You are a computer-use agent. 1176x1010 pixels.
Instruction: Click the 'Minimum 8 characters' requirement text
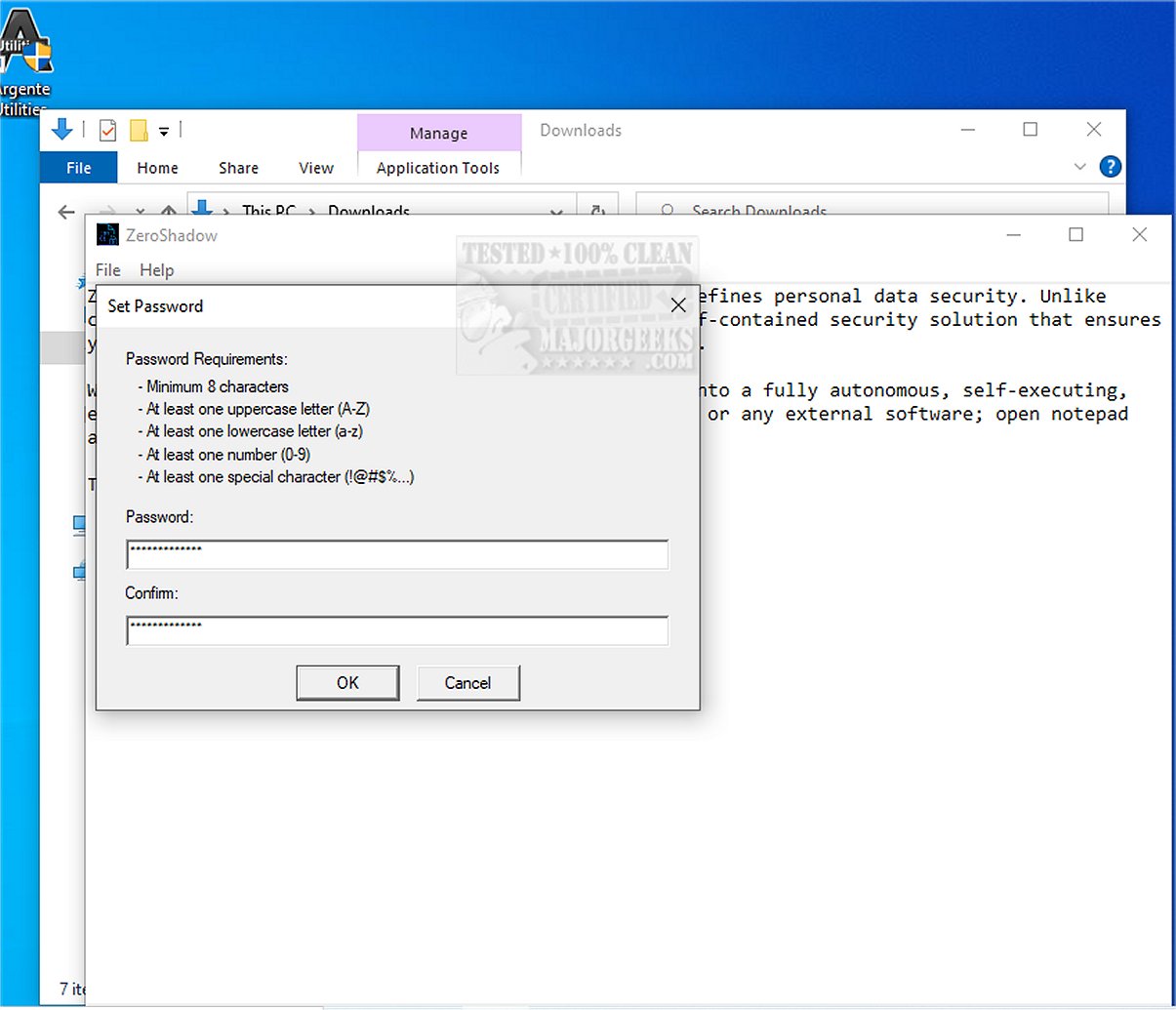214,386
